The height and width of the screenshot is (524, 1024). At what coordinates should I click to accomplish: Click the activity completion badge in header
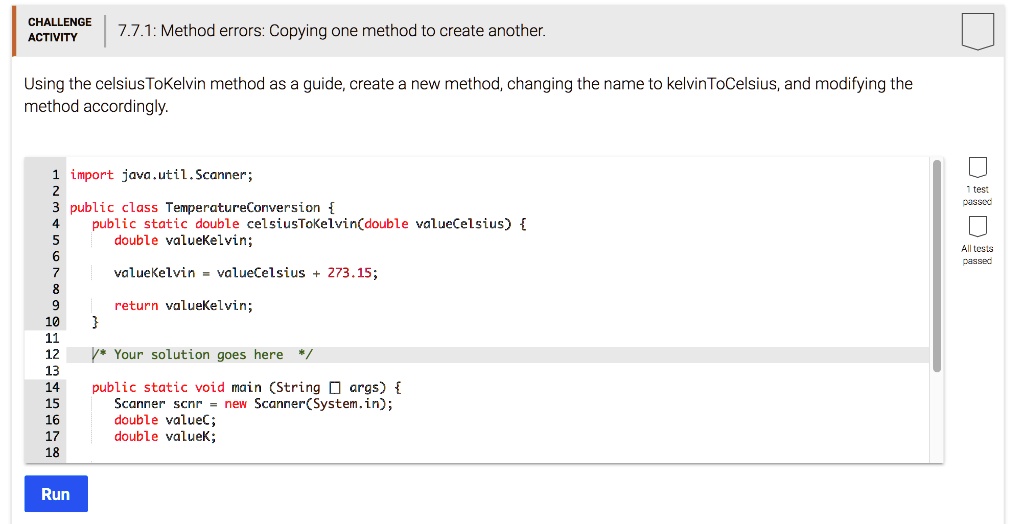click(x=978, y=30)
